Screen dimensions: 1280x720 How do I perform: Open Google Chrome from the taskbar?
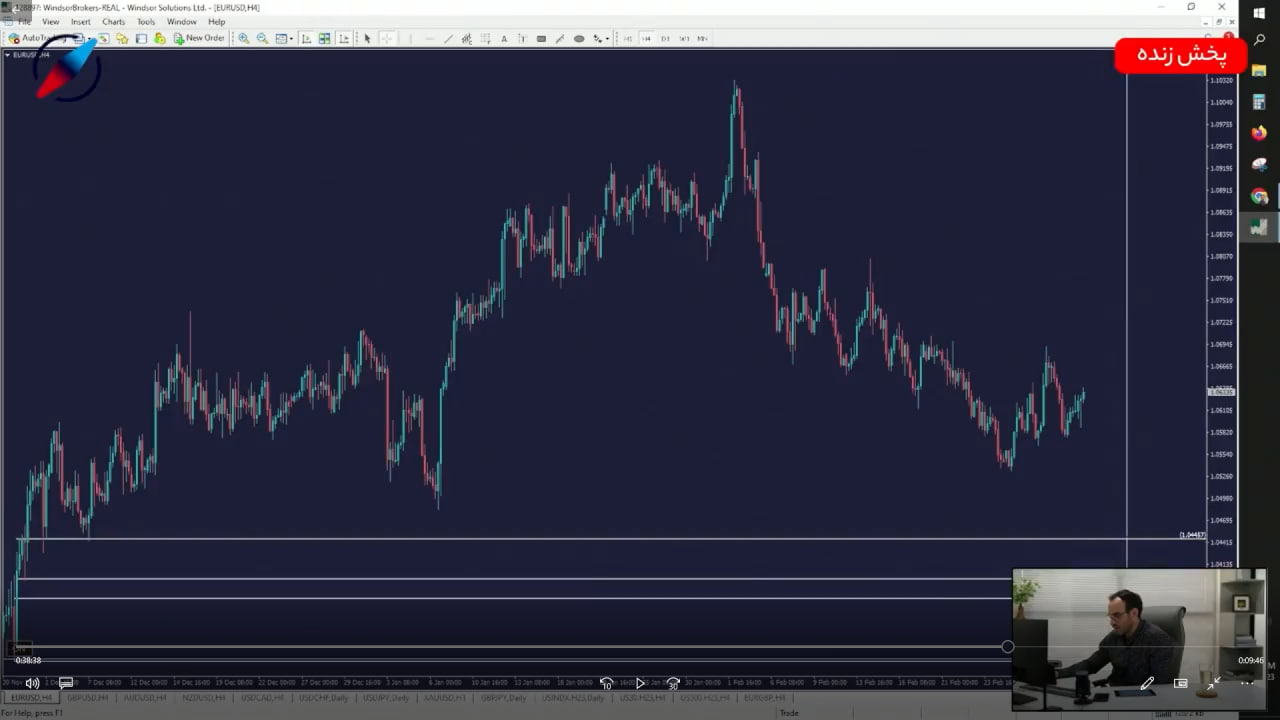[x=1259, y=196]
